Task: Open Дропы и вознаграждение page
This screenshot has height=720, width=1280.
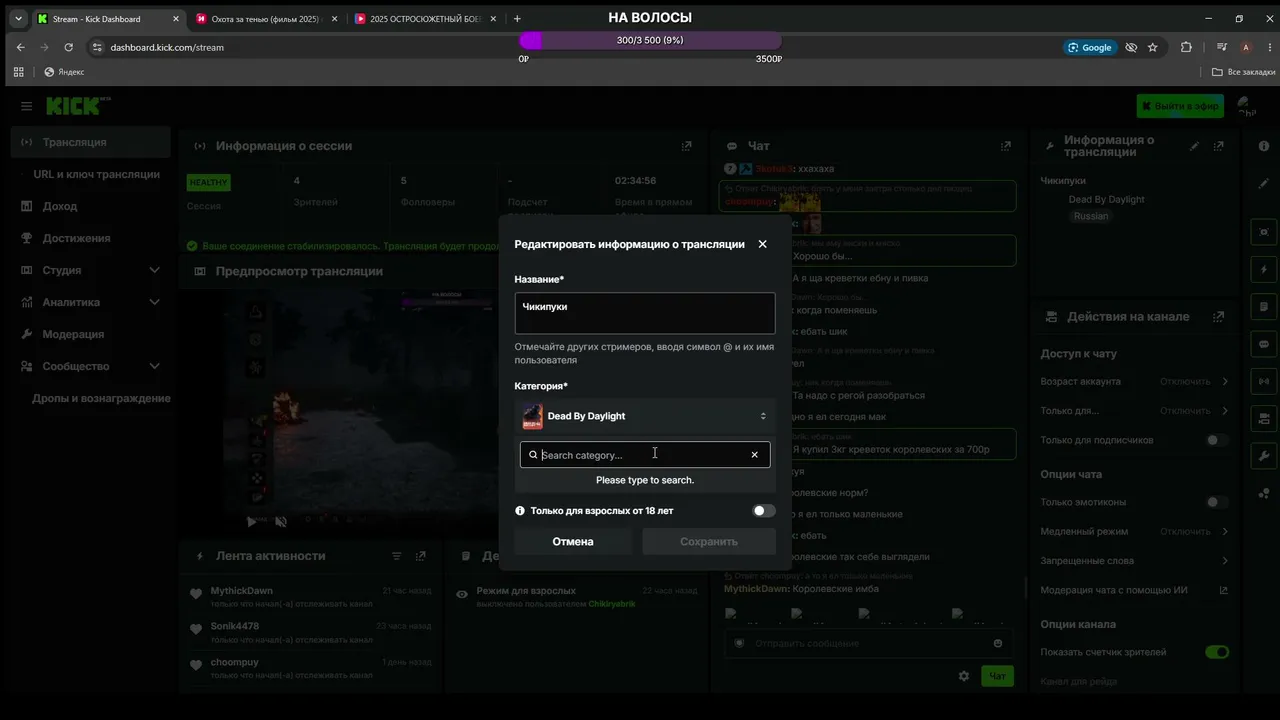Action: pyautogui.click(x=101, y=398)
